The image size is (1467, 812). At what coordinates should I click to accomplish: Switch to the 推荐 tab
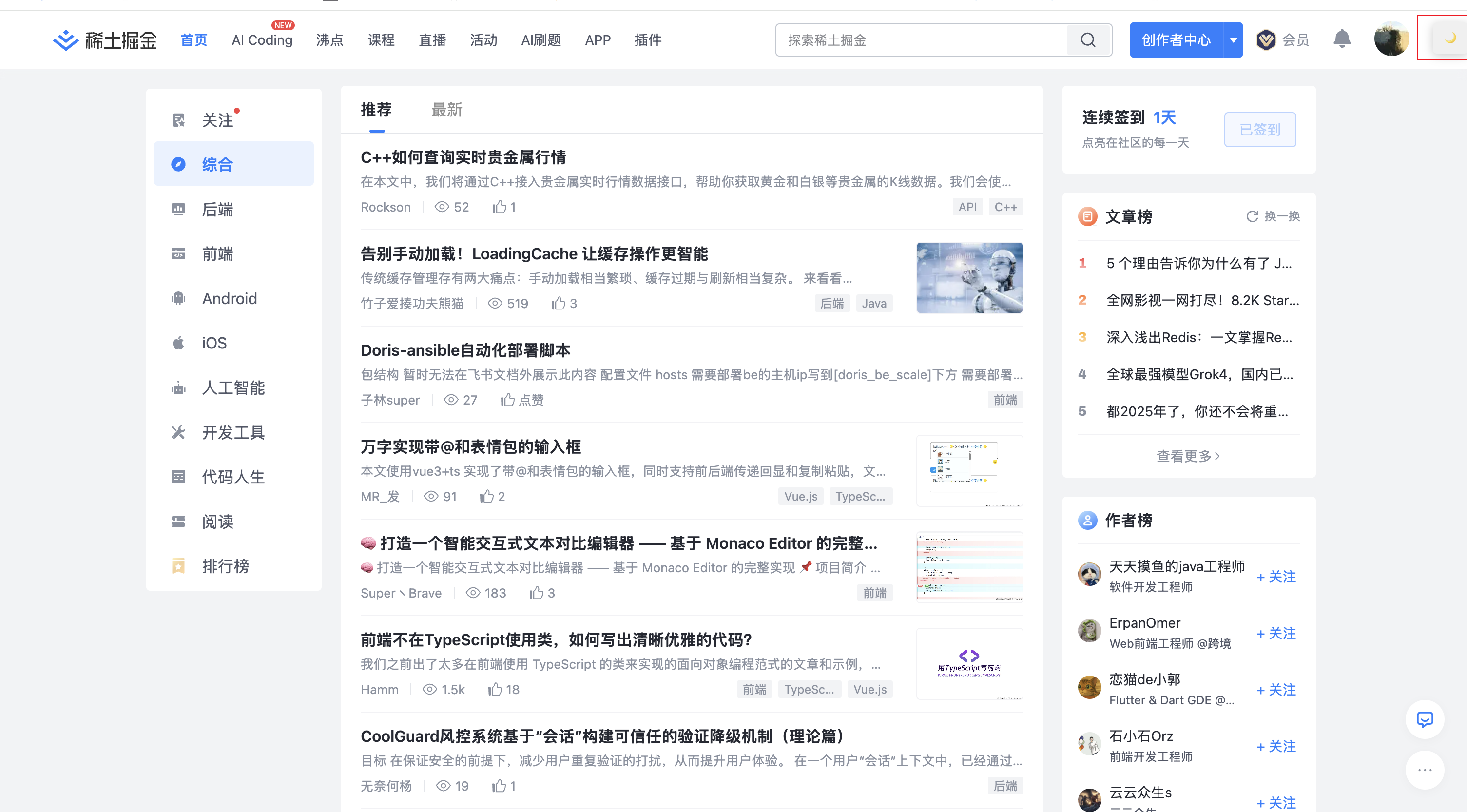[376, 109]
